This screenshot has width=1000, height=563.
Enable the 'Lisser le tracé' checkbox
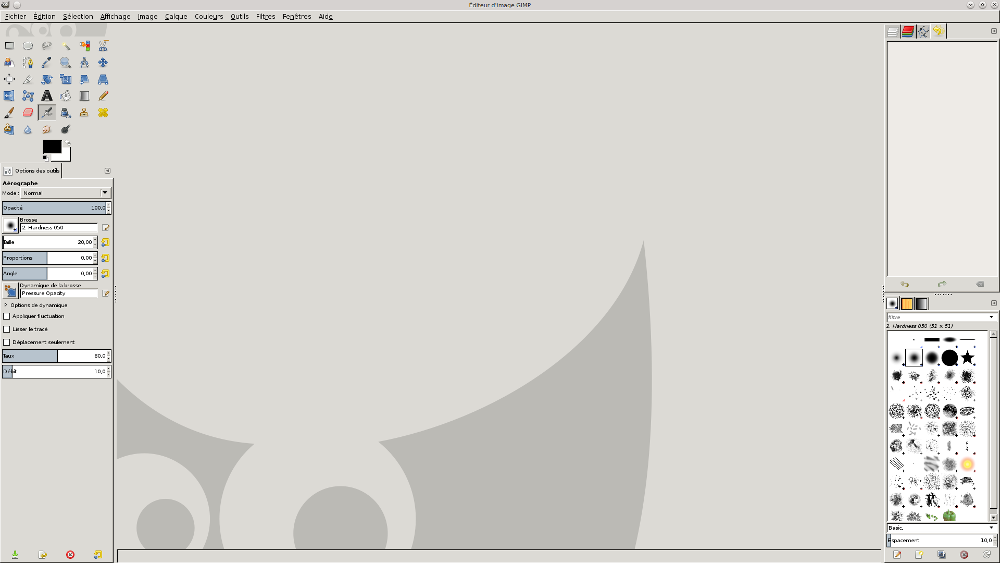pyautogui.click(x=6, y=329)
